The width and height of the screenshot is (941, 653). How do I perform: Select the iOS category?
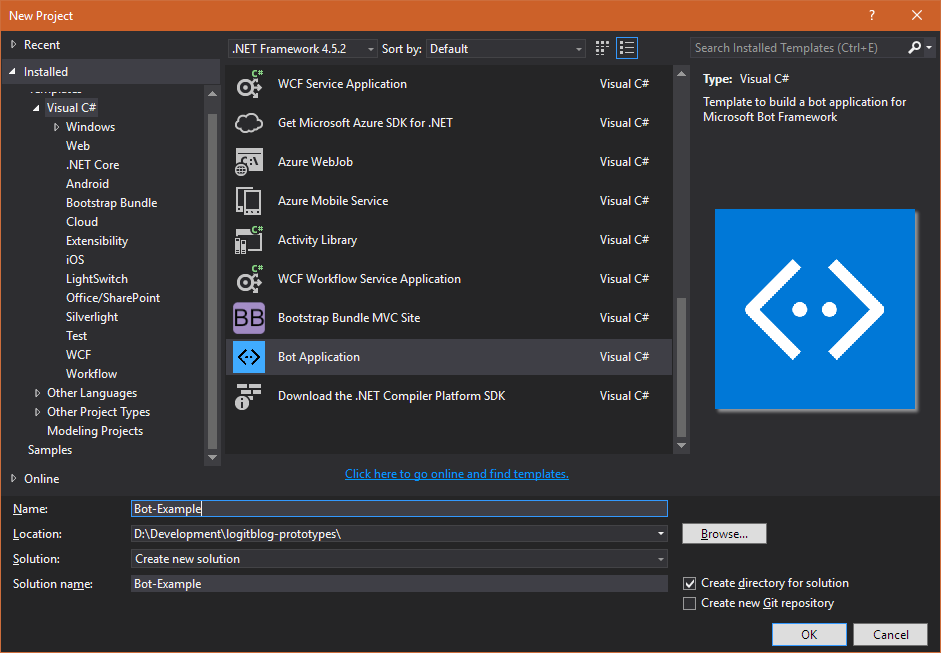coord(75,260)
